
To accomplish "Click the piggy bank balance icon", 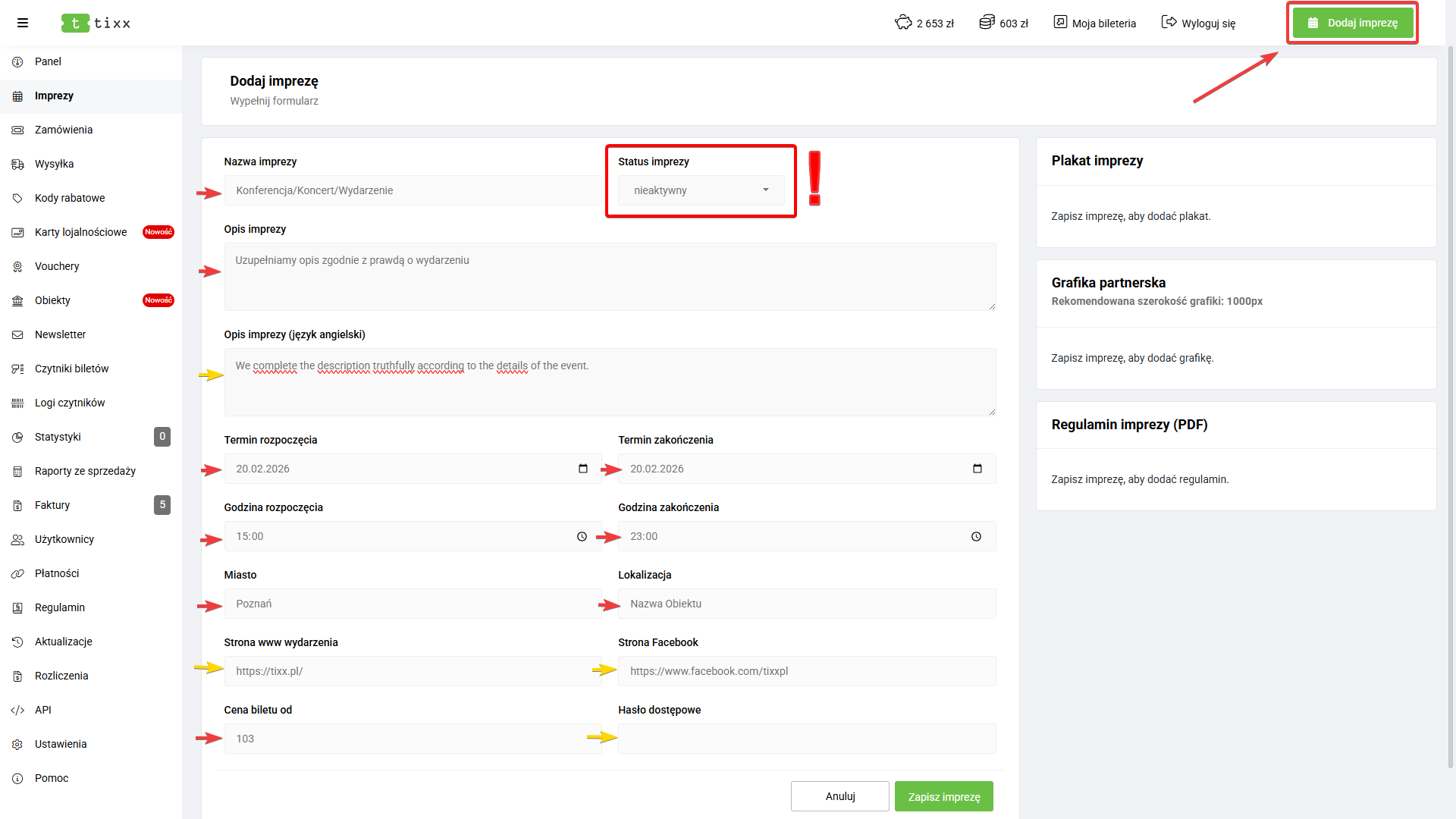I will click(x=903, y=23).
